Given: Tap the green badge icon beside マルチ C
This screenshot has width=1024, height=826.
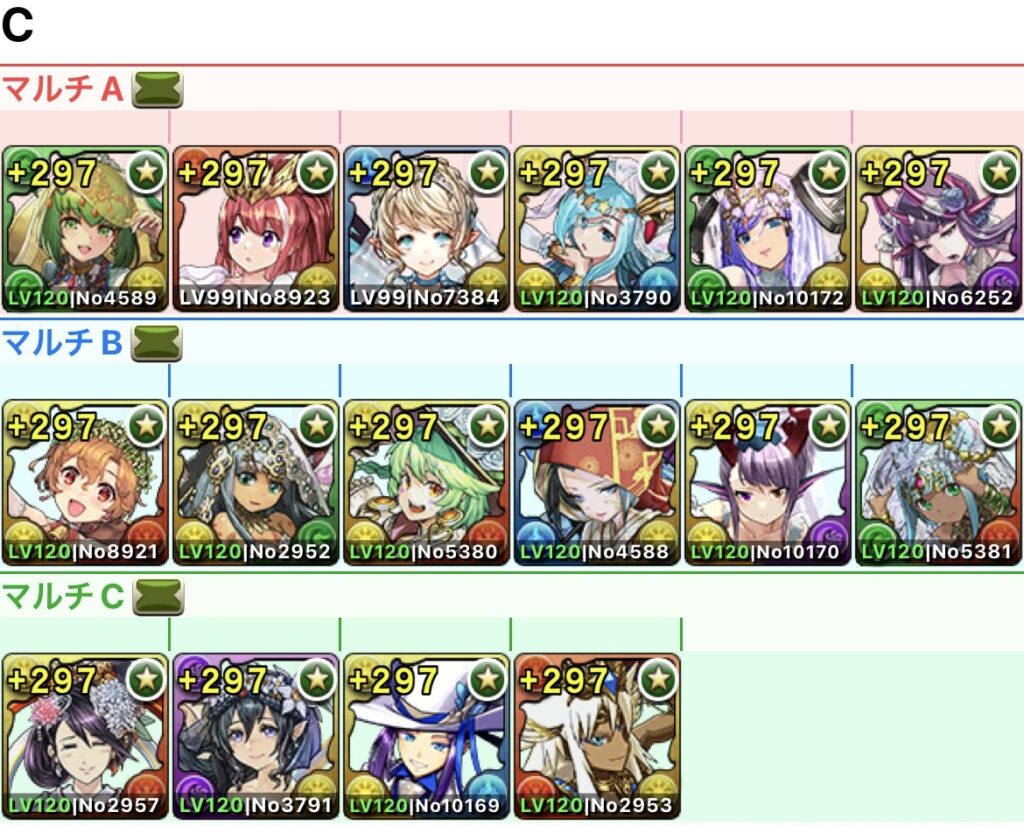Looking at the screenshot, I should pyautogui.click(x=157, y=597).
